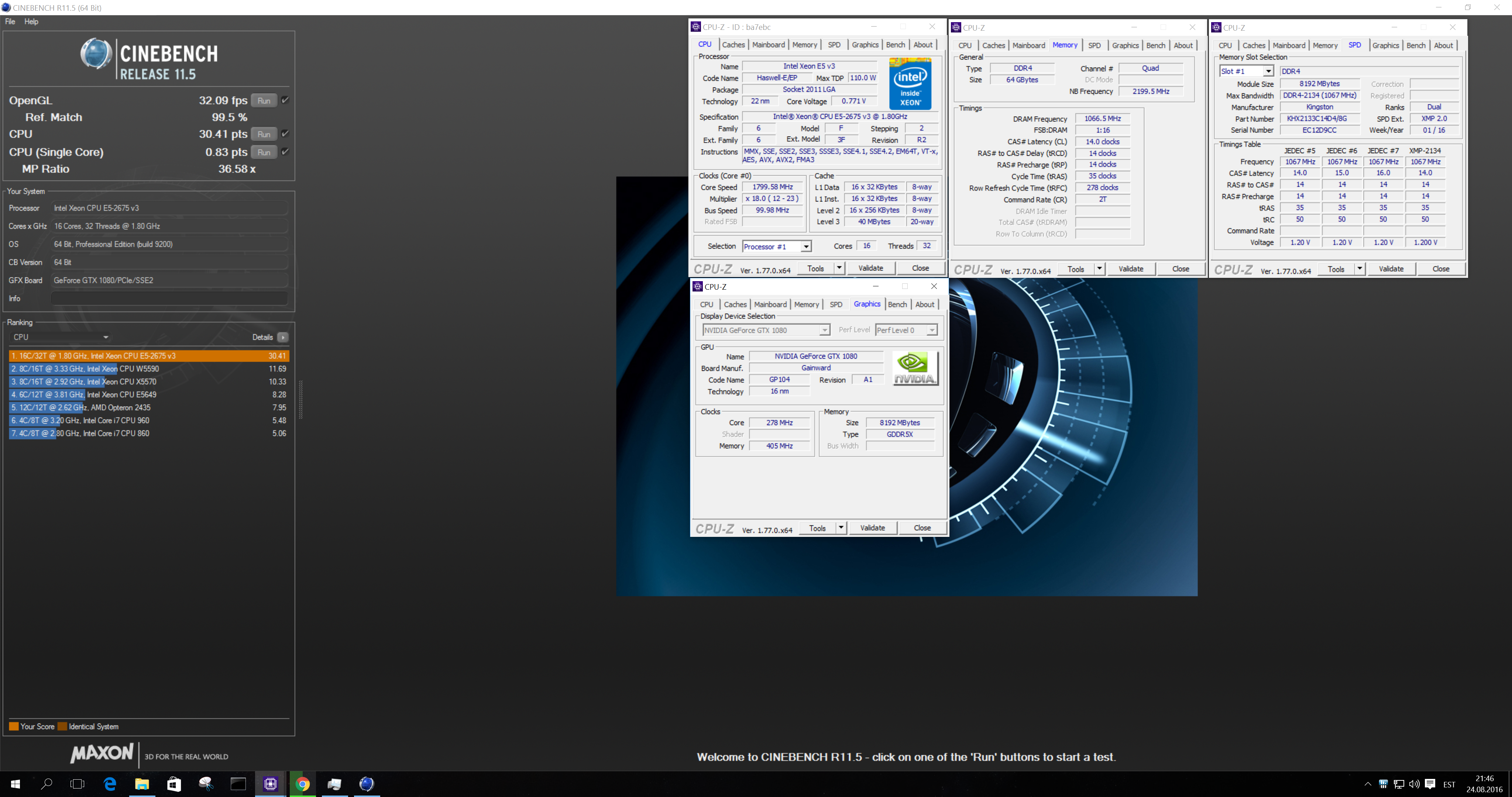Switch to Graphics tab in CPU-Z SPD window
The height and width of the screenshot is (797, 1512).
[x=1385, y=45]
